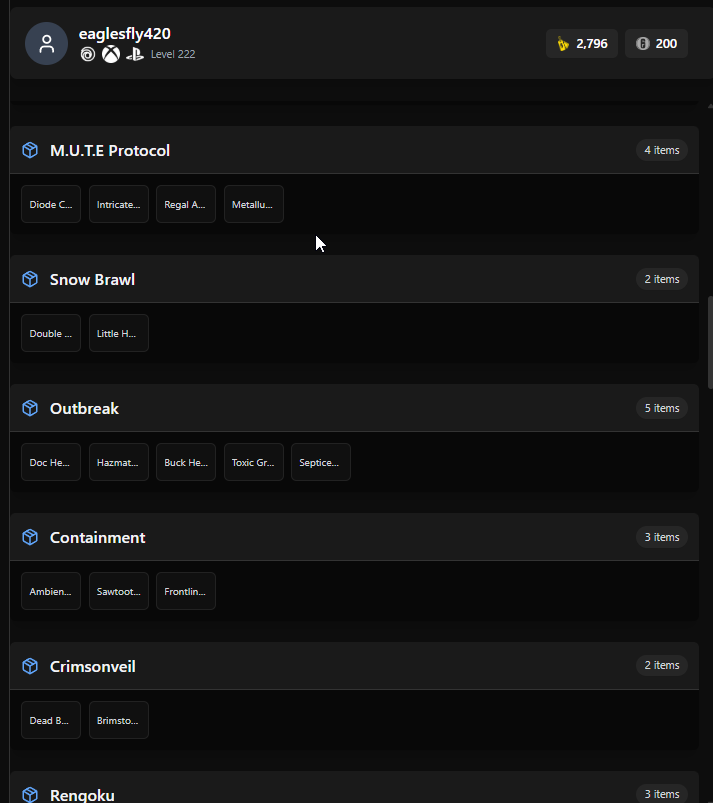713x803 pixels.
Task: Click the Xbox platform icon
Action: pos(111,54)
